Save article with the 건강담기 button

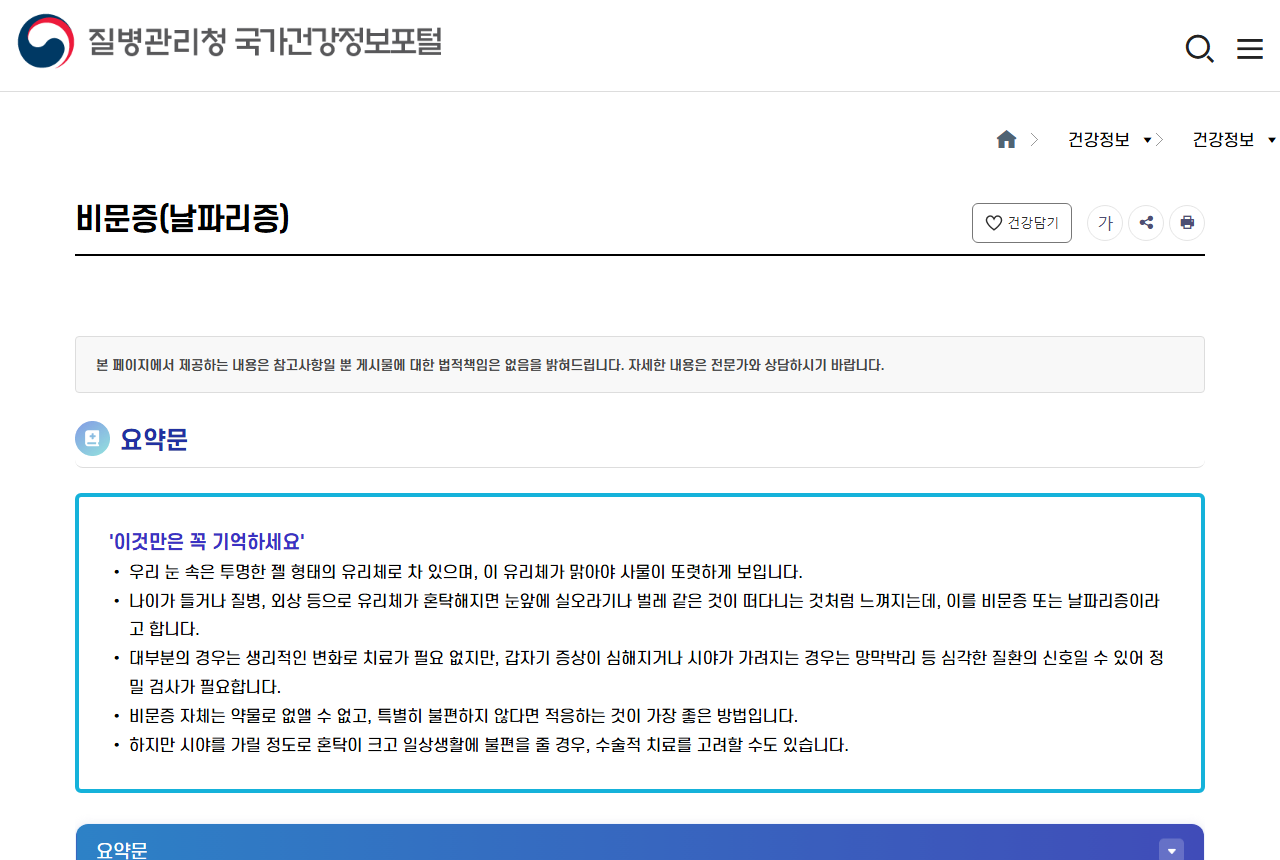click(x=1022, y=223)
